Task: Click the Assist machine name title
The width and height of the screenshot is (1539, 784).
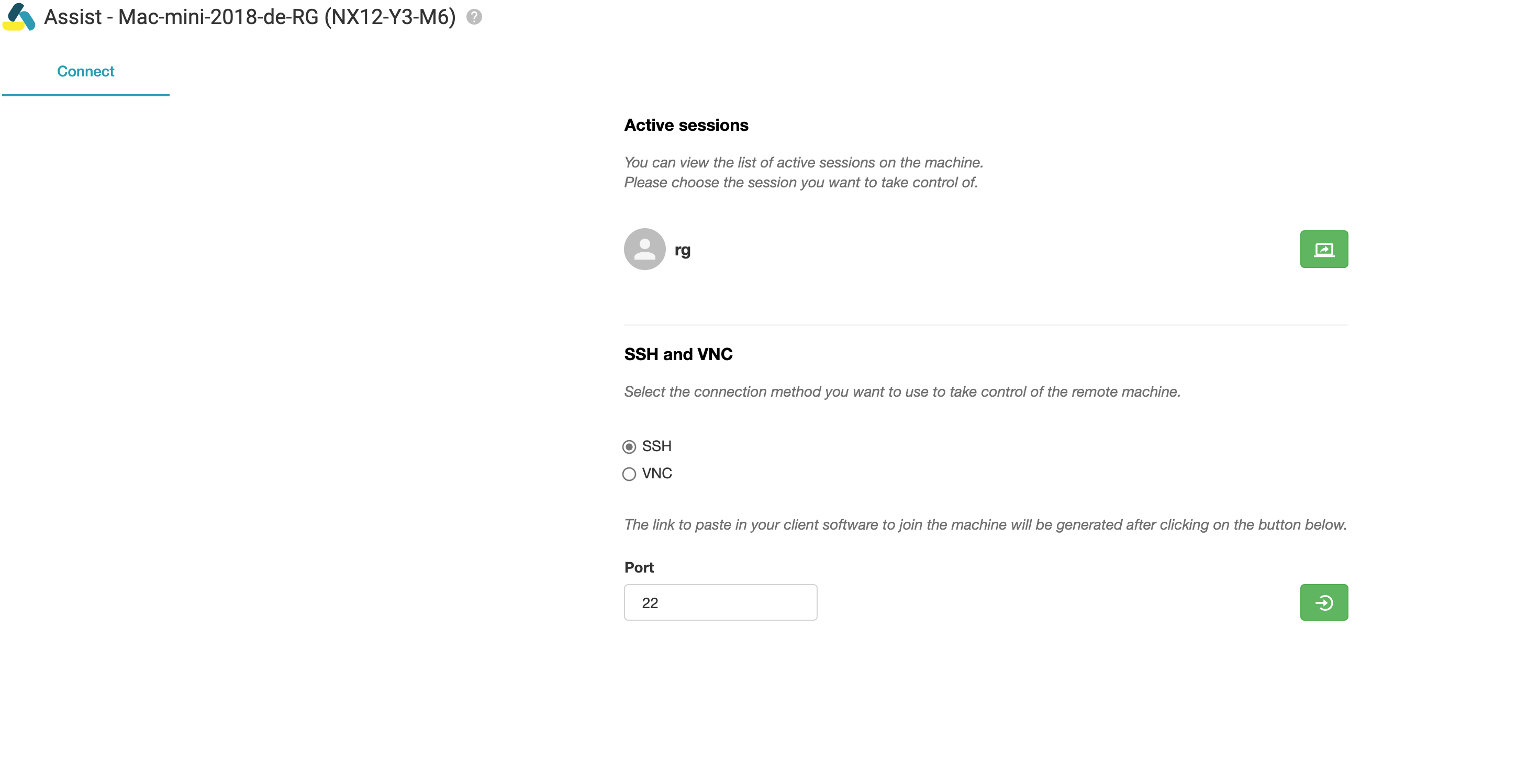Action: pyautogui.click(x=250, y=17)
